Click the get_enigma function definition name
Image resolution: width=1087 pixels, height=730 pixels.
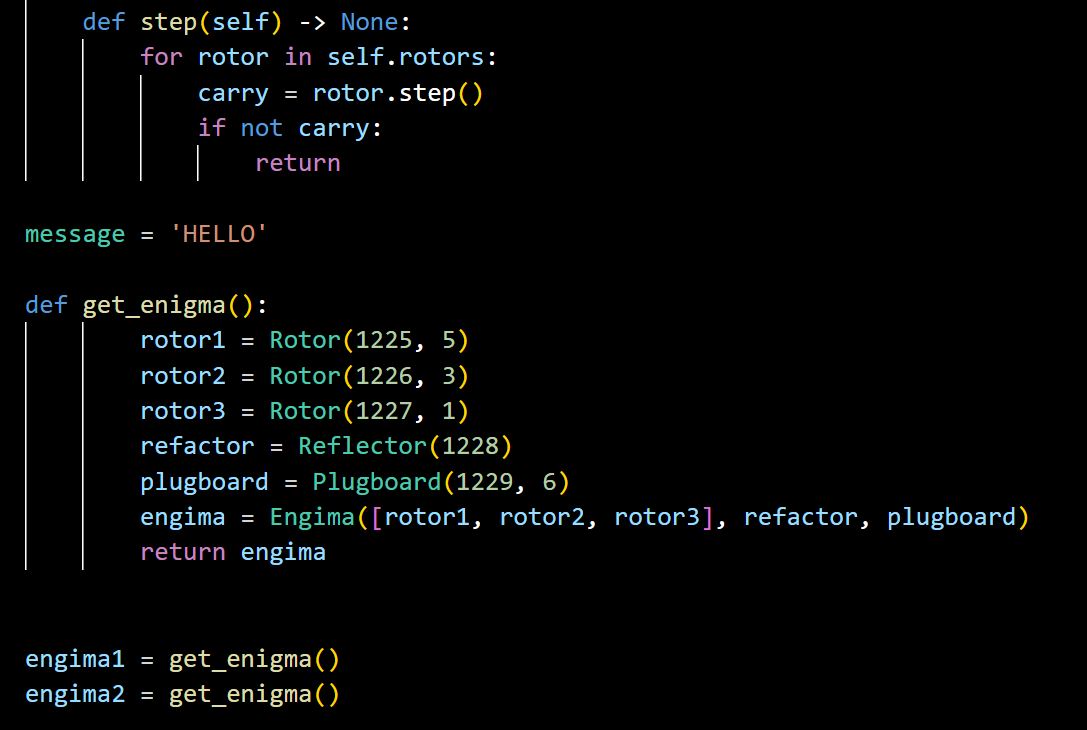154,306
